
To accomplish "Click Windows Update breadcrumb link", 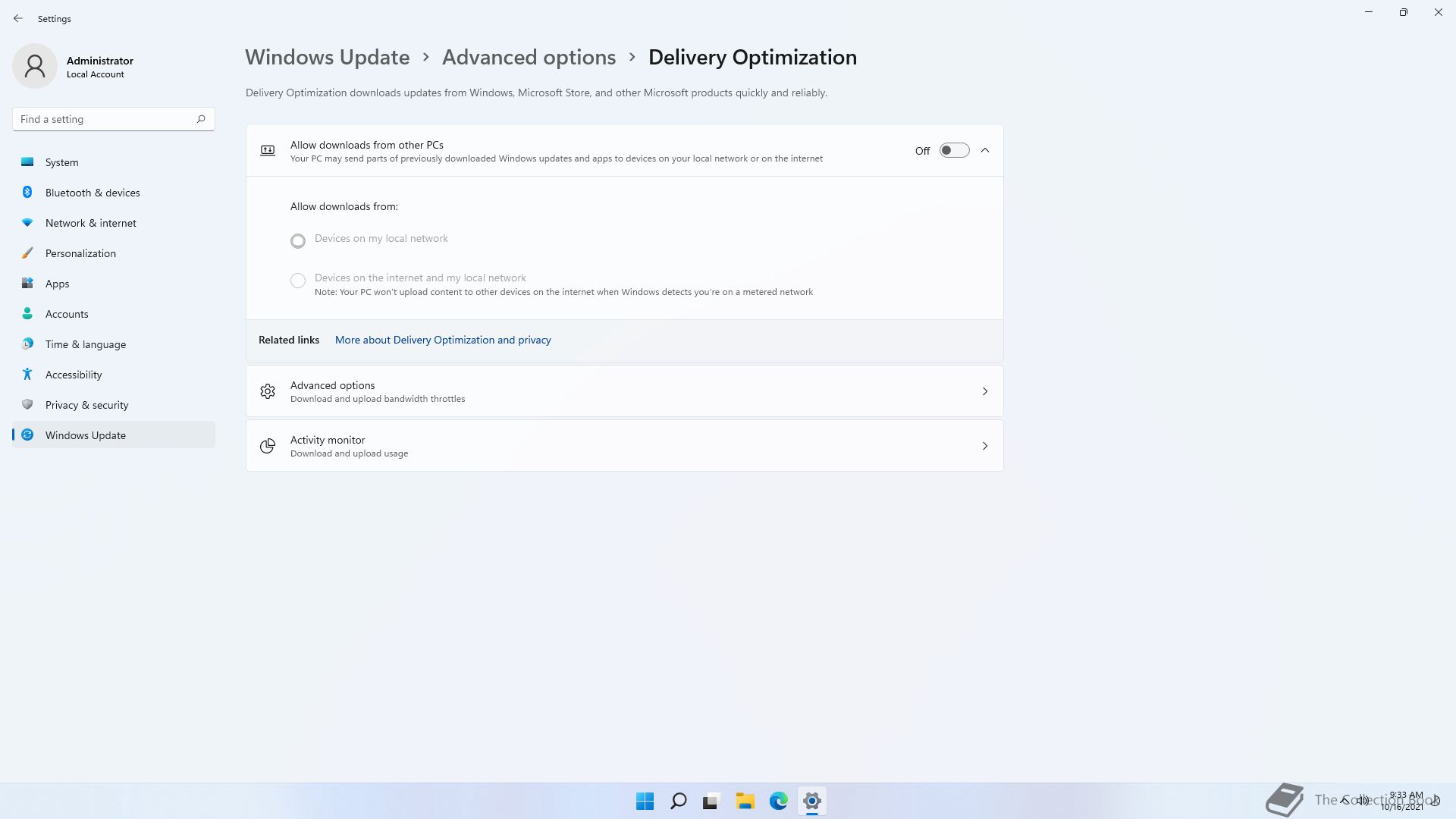I will (327, 57).
